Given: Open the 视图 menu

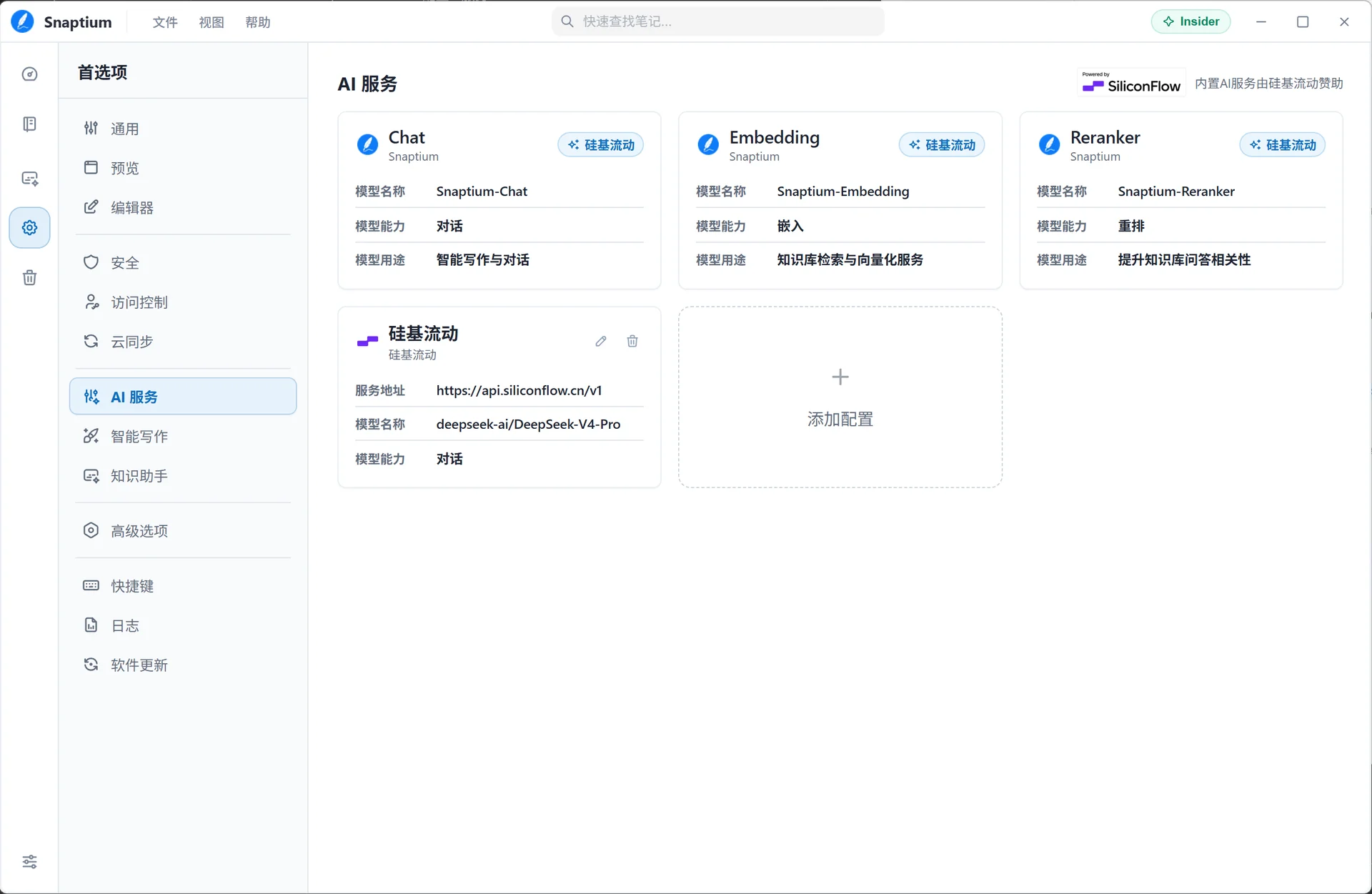Looking at the screenshot, I should (x=212, y=22).
